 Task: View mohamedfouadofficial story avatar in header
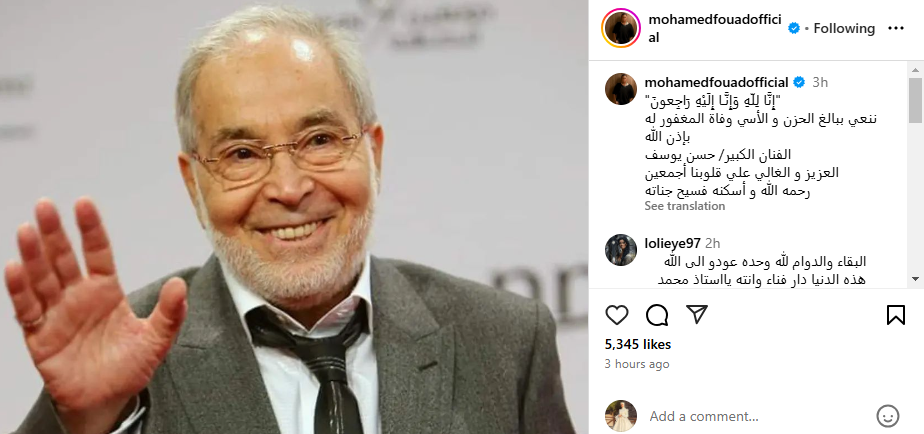click(621, 28)
